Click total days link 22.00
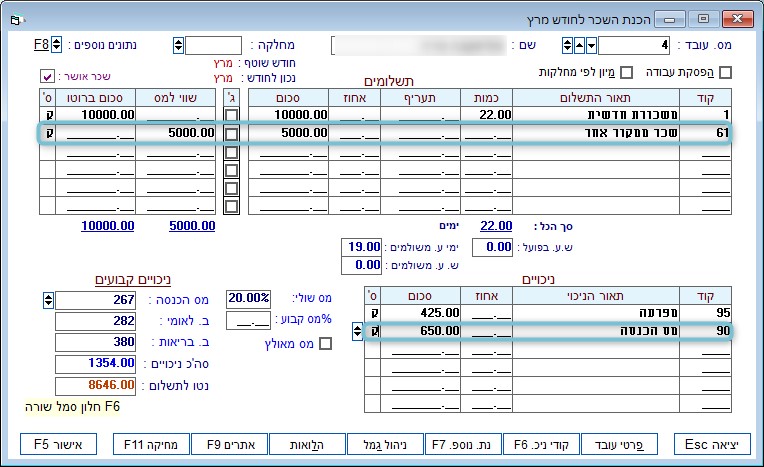 pyautogui.click(x=496, y=226)
